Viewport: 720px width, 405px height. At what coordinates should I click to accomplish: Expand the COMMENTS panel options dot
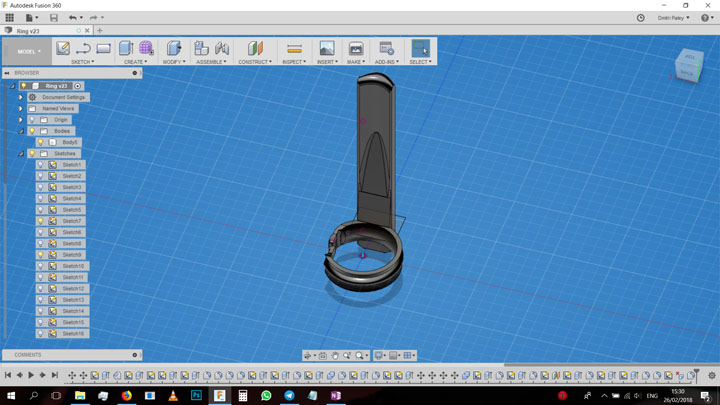(135, 355)
